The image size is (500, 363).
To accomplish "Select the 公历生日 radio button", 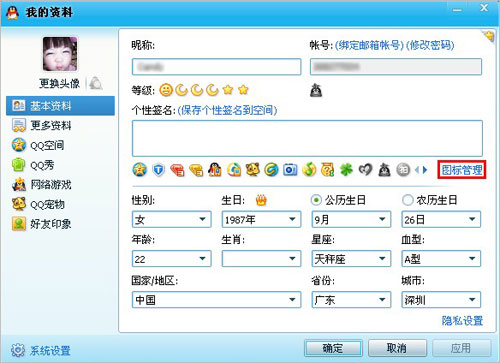I will [x=316, y=200].
